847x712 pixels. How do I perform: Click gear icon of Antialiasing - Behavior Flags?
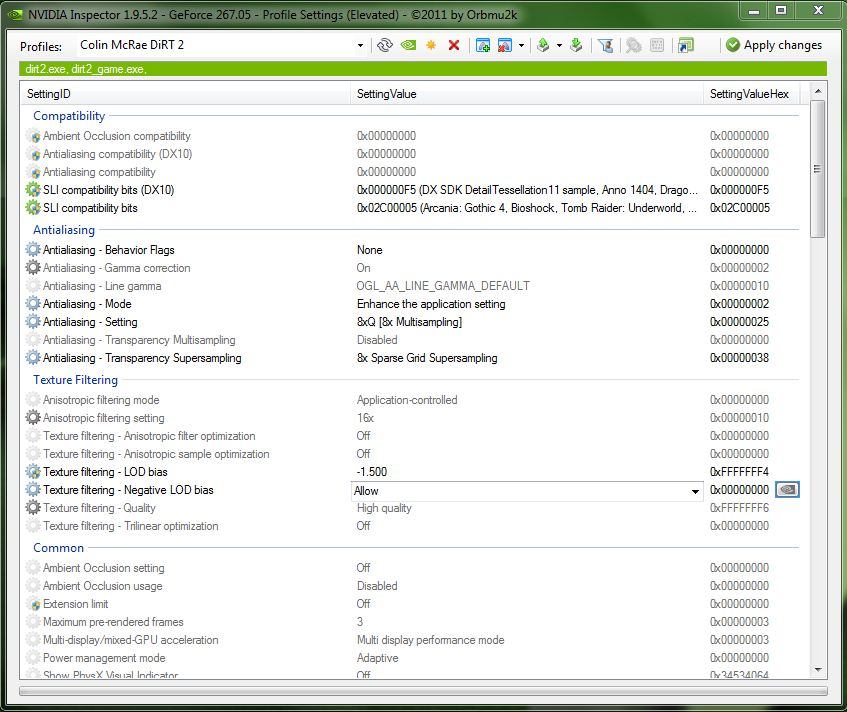[x=33, y=250]
